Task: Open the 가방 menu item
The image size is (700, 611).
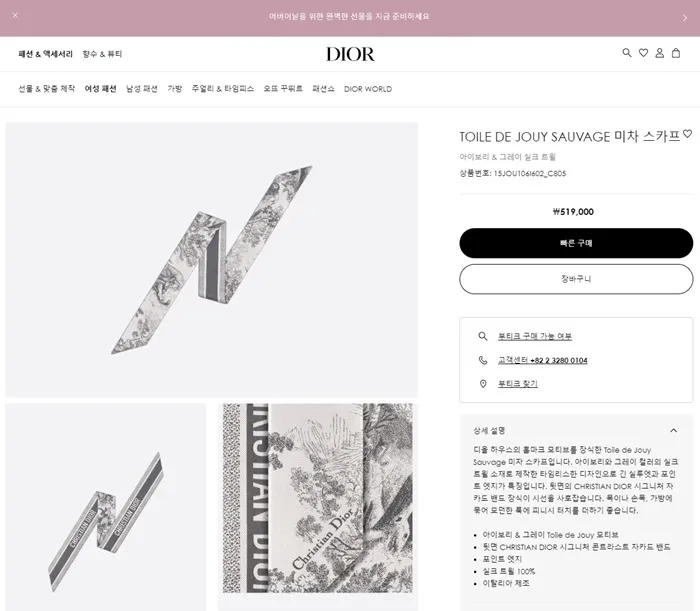Action: tap(175, 89)
